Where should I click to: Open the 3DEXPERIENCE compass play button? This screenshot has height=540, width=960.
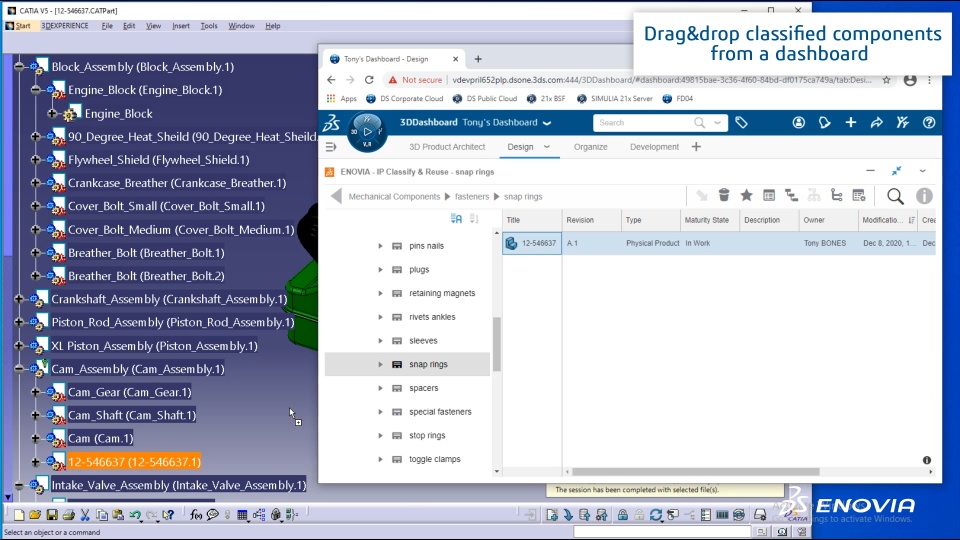(367, 132)
